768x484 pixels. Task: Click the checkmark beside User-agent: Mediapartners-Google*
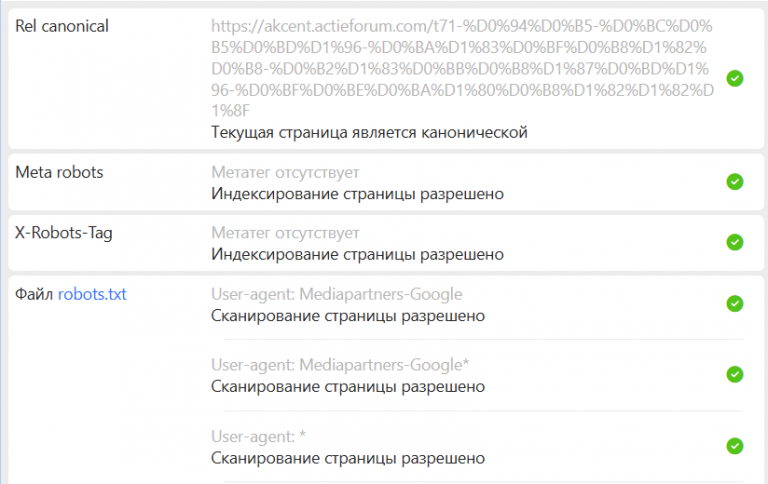(x=735, y=375)
